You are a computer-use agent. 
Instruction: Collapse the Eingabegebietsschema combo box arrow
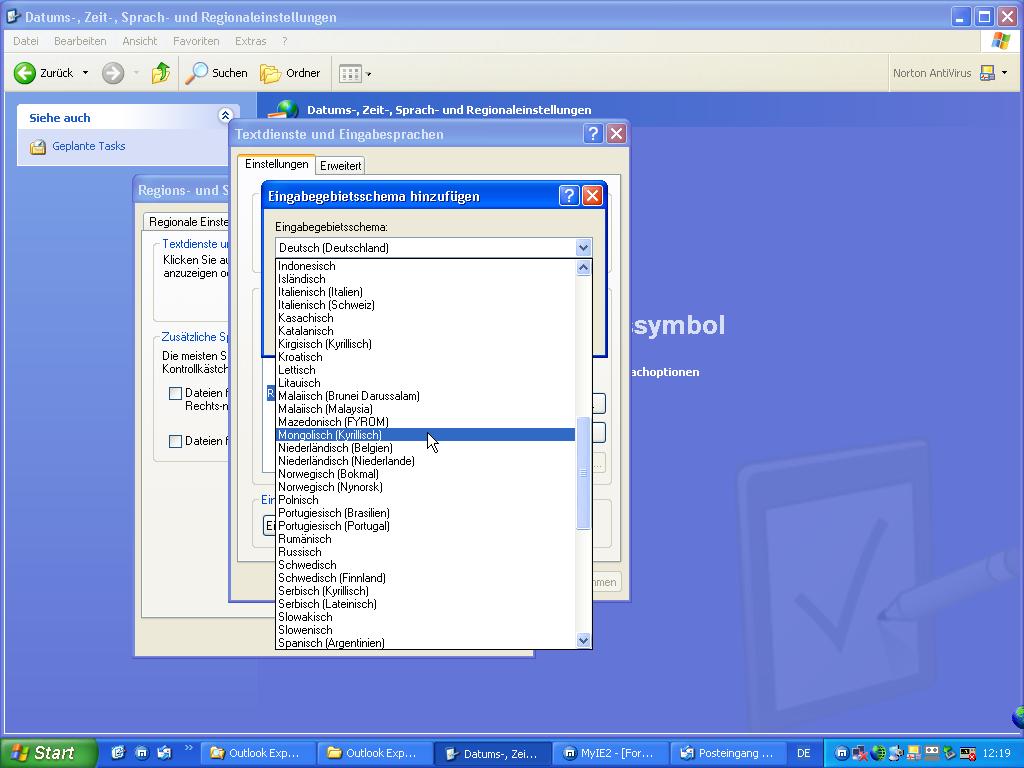tap(583, 248)
